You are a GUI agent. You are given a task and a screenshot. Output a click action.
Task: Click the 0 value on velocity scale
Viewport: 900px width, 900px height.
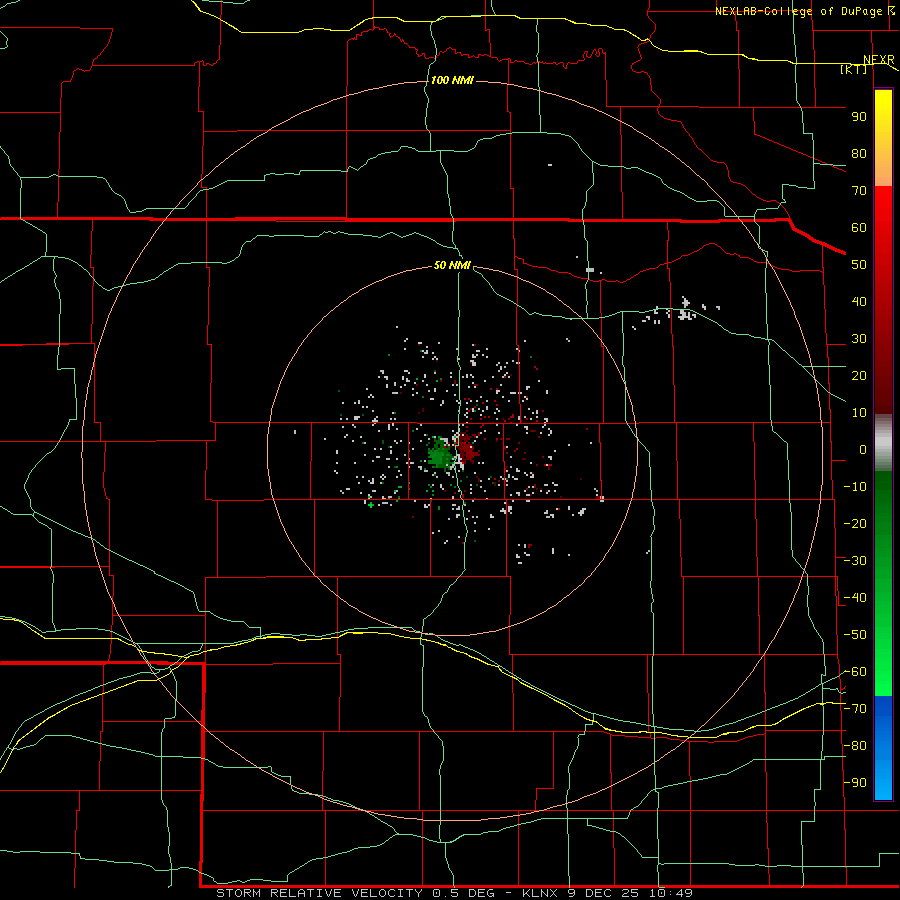click(x=863, y=449)
